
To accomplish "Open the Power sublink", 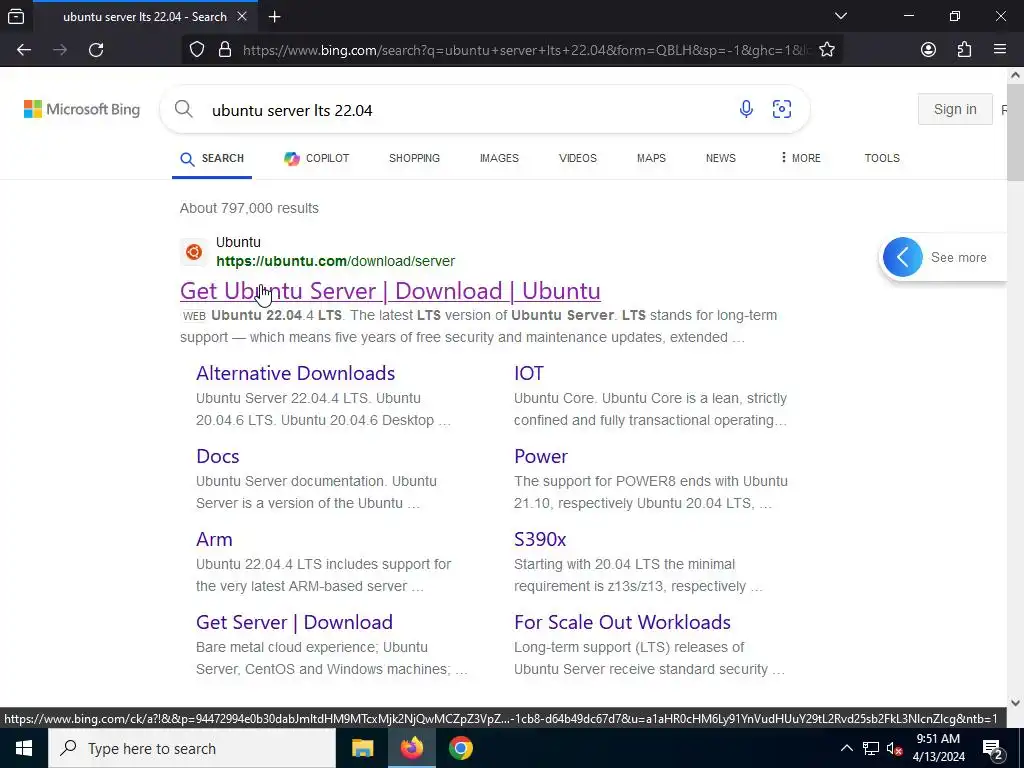I will point(541,456).
